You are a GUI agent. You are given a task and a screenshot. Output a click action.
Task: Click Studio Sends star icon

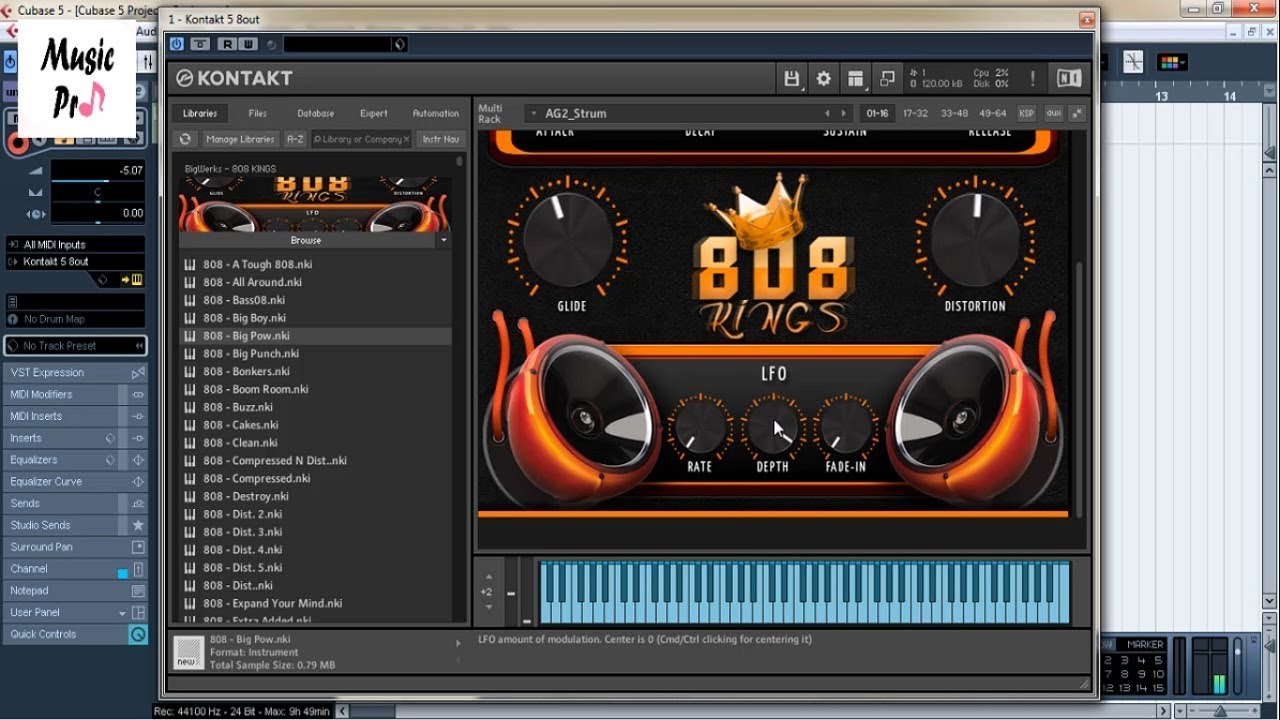(138, 525)
